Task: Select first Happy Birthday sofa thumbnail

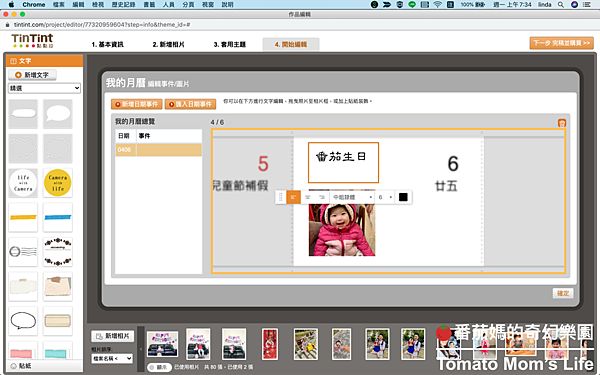Action: (163, 344)
